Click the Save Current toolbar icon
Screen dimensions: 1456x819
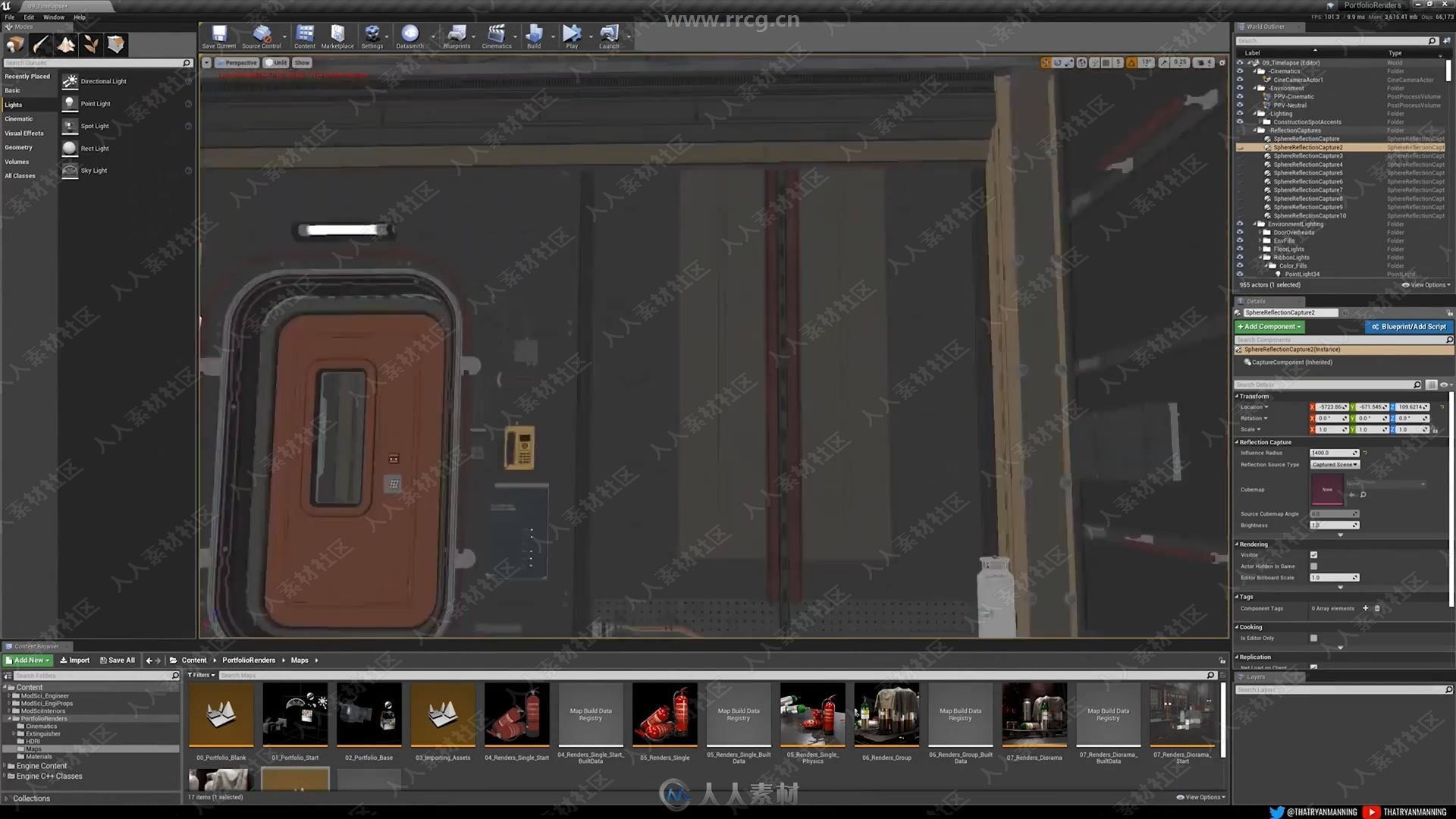click(x=219, y=36)
